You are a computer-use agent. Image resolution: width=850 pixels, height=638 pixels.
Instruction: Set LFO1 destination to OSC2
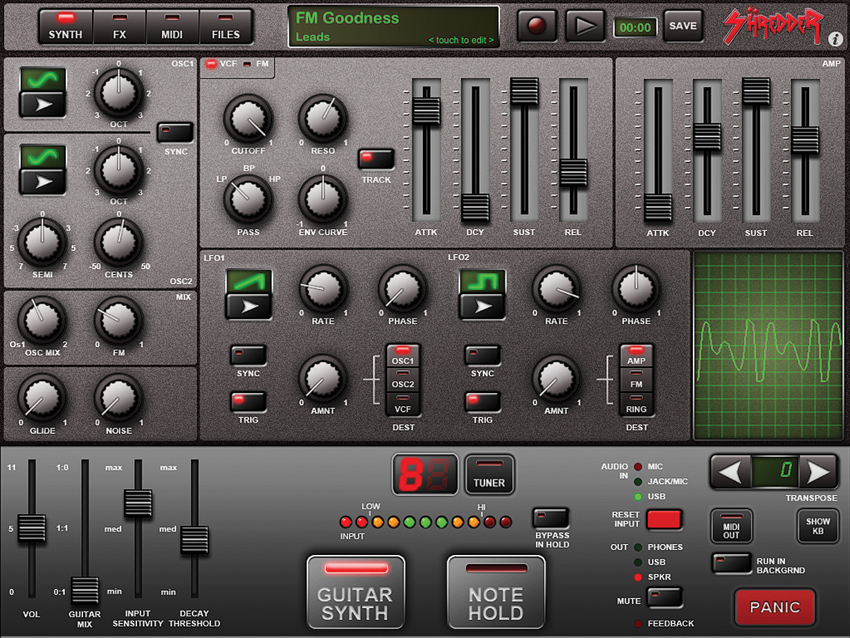tap(403, 381)
